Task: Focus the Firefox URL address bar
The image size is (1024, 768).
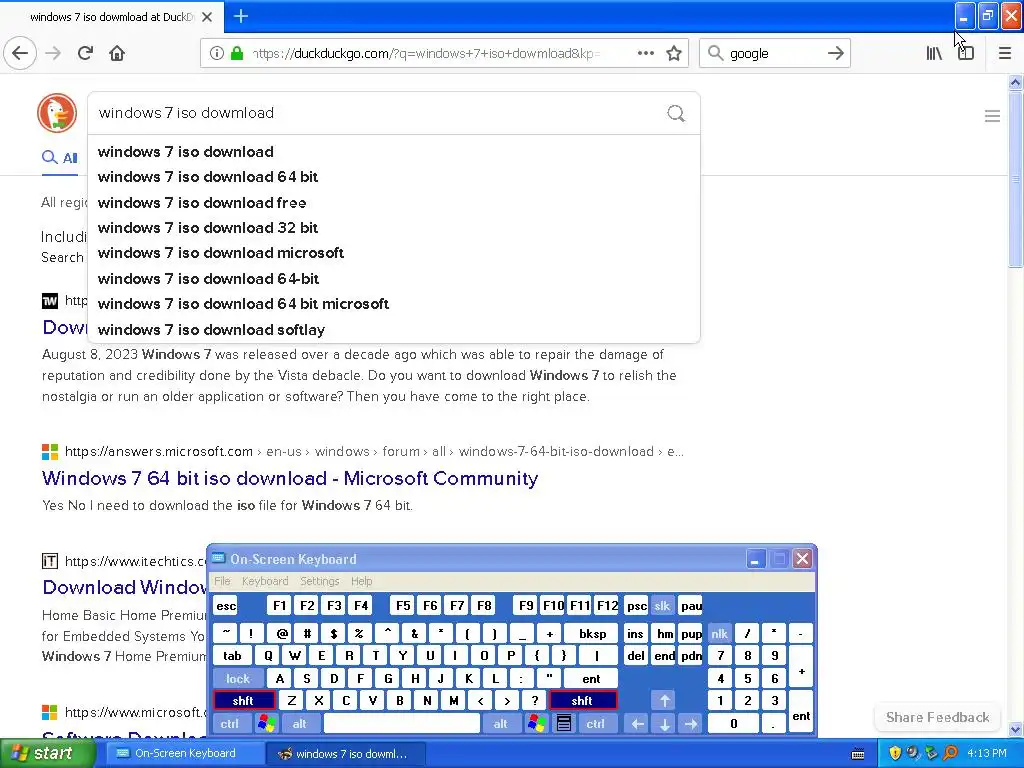Action: [x=424, y=53]
